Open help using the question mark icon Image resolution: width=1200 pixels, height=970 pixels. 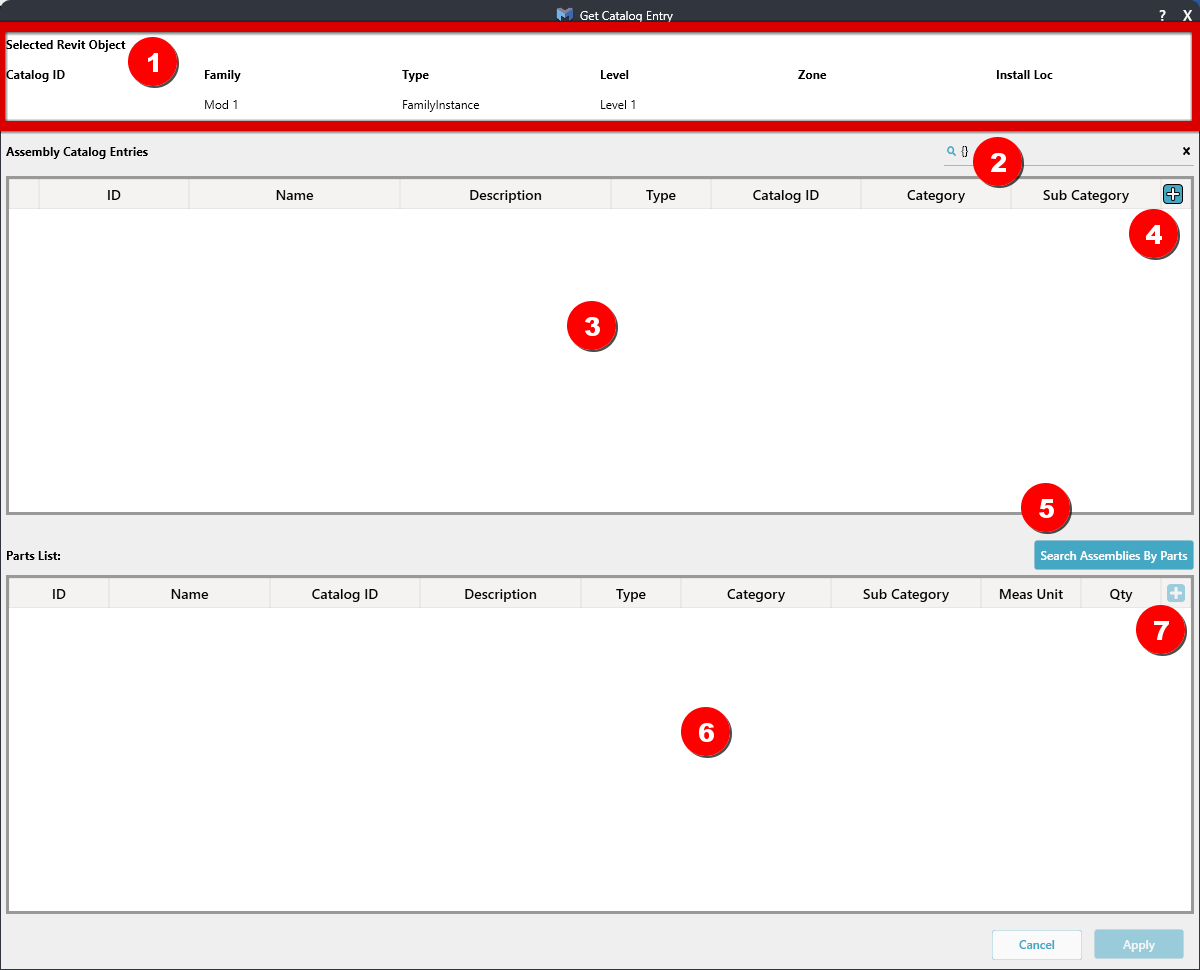click(x=1162, y=15)
